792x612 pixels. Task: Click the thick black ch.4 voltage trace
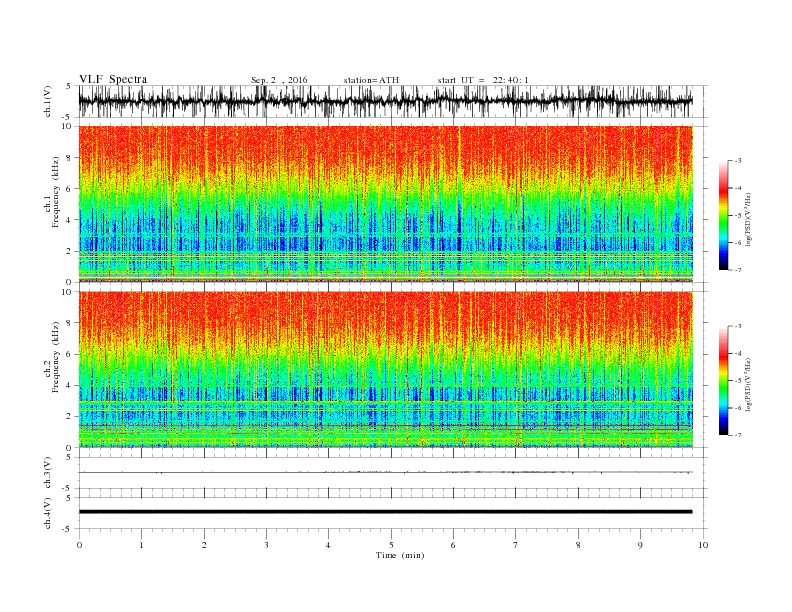click(385, 512)
